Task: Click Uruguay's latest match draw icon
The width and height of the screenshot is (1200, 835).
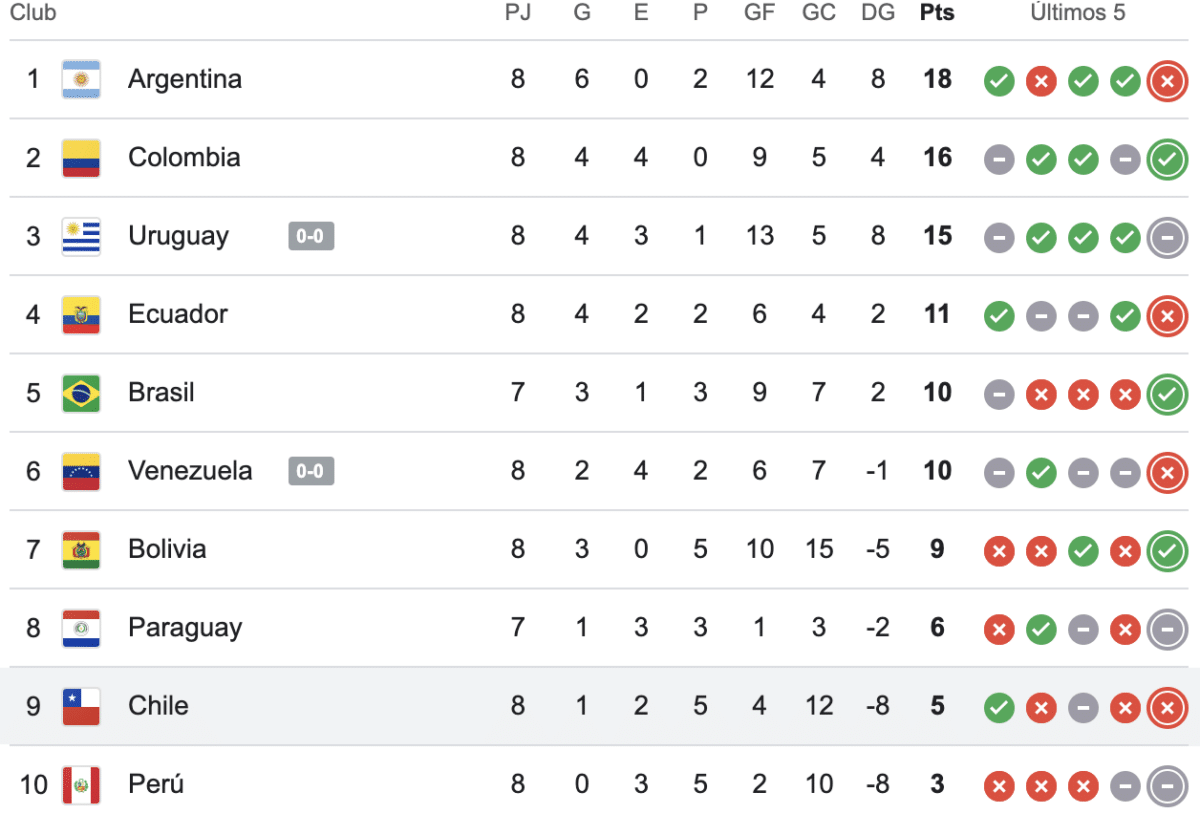Action: click(x=1167, y=237)
